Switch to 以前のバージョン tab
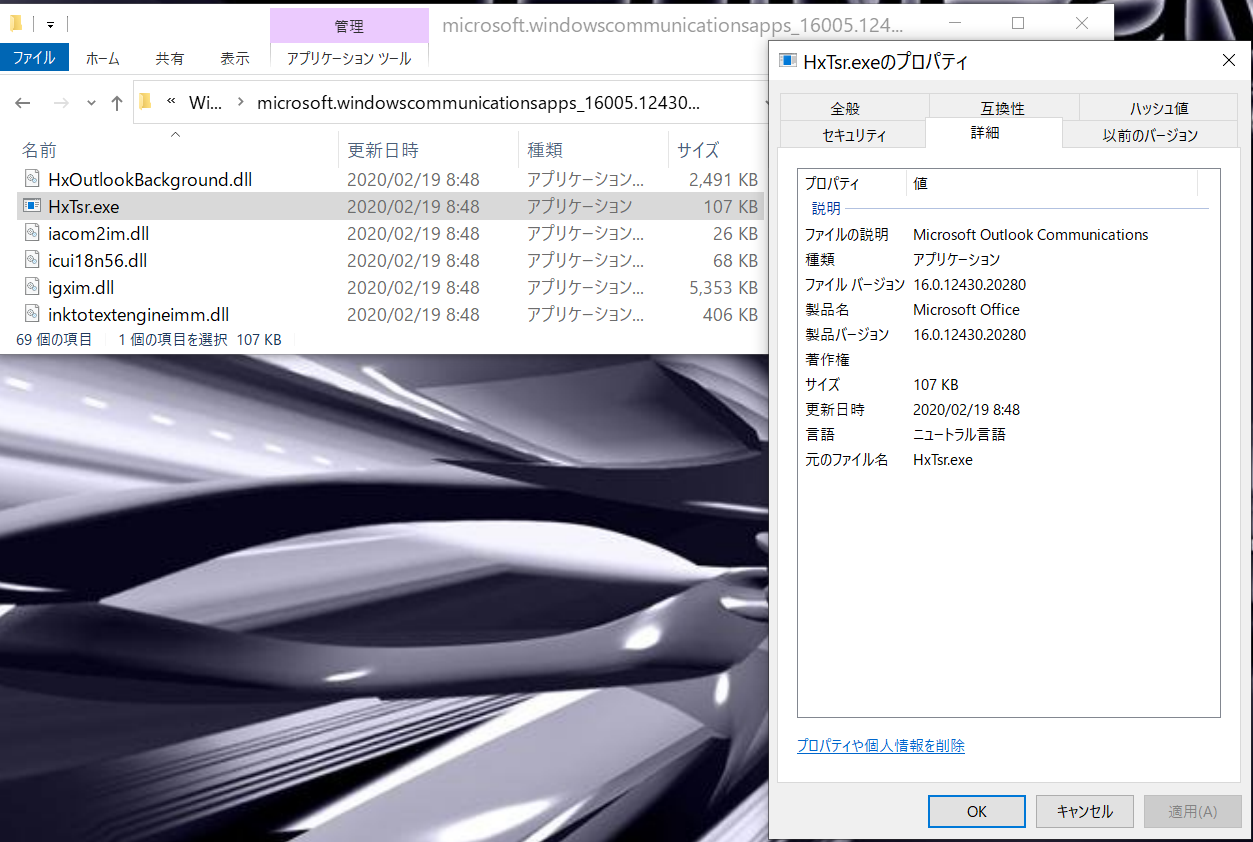This screenshot has width=1253, height=842. click(1151, 135)
